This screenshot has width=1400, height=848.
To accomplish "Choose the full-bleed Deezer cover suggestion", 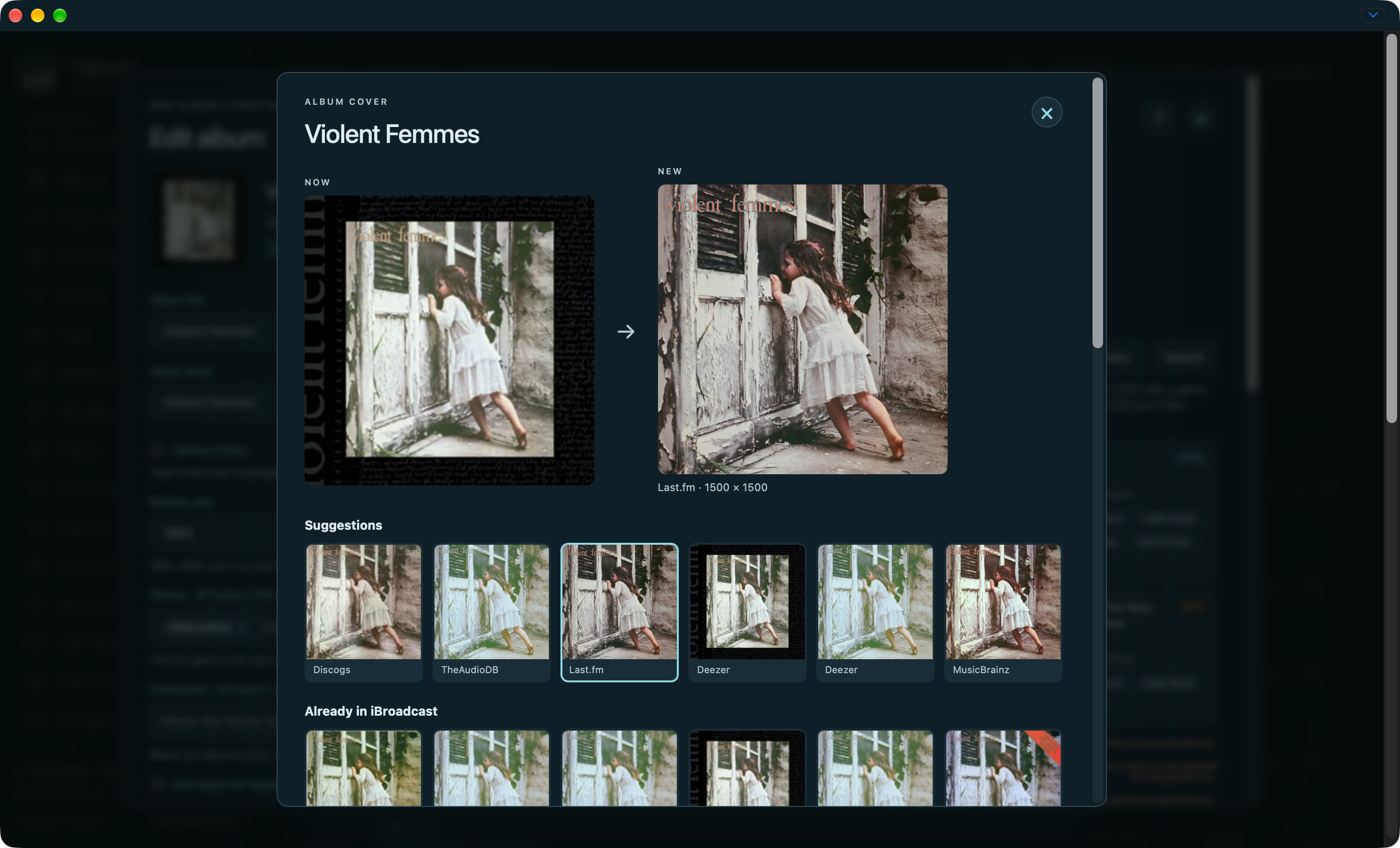I will pos(875,612).
